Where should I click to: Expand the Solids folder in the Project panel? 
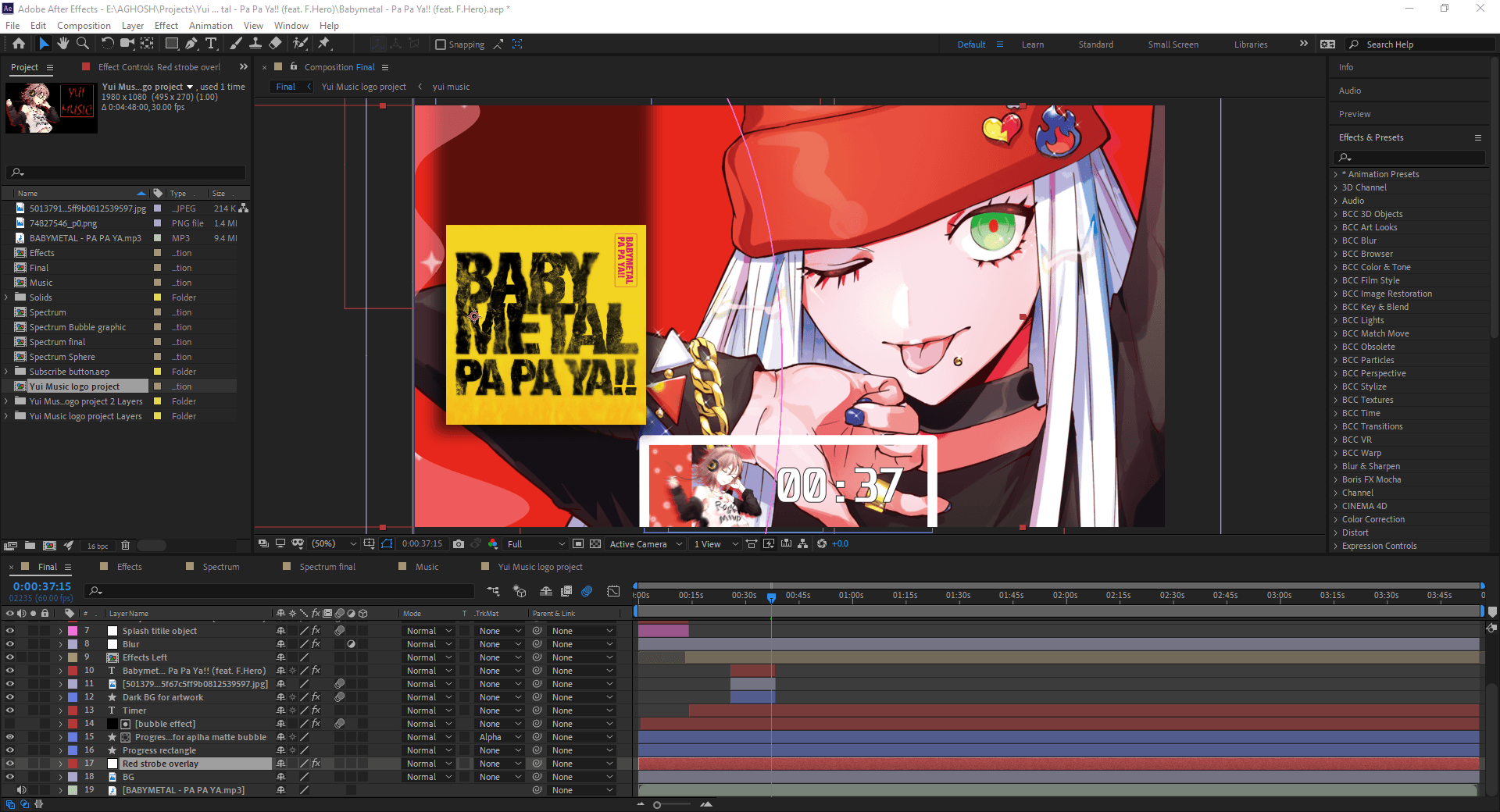(6, 297)
